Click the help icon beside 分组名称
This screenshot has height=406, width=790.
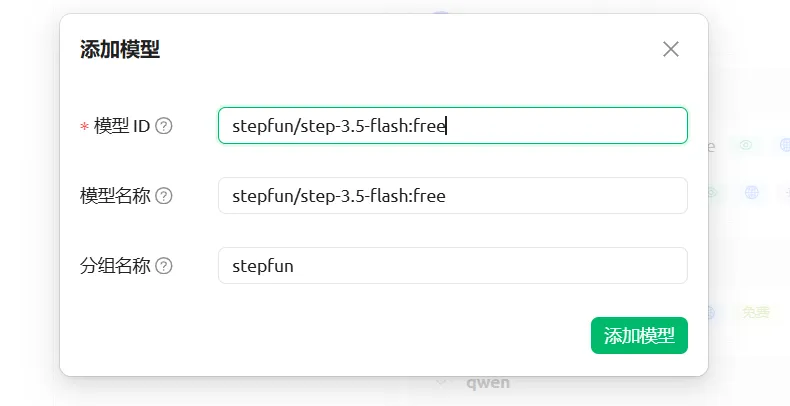point(164,266)
